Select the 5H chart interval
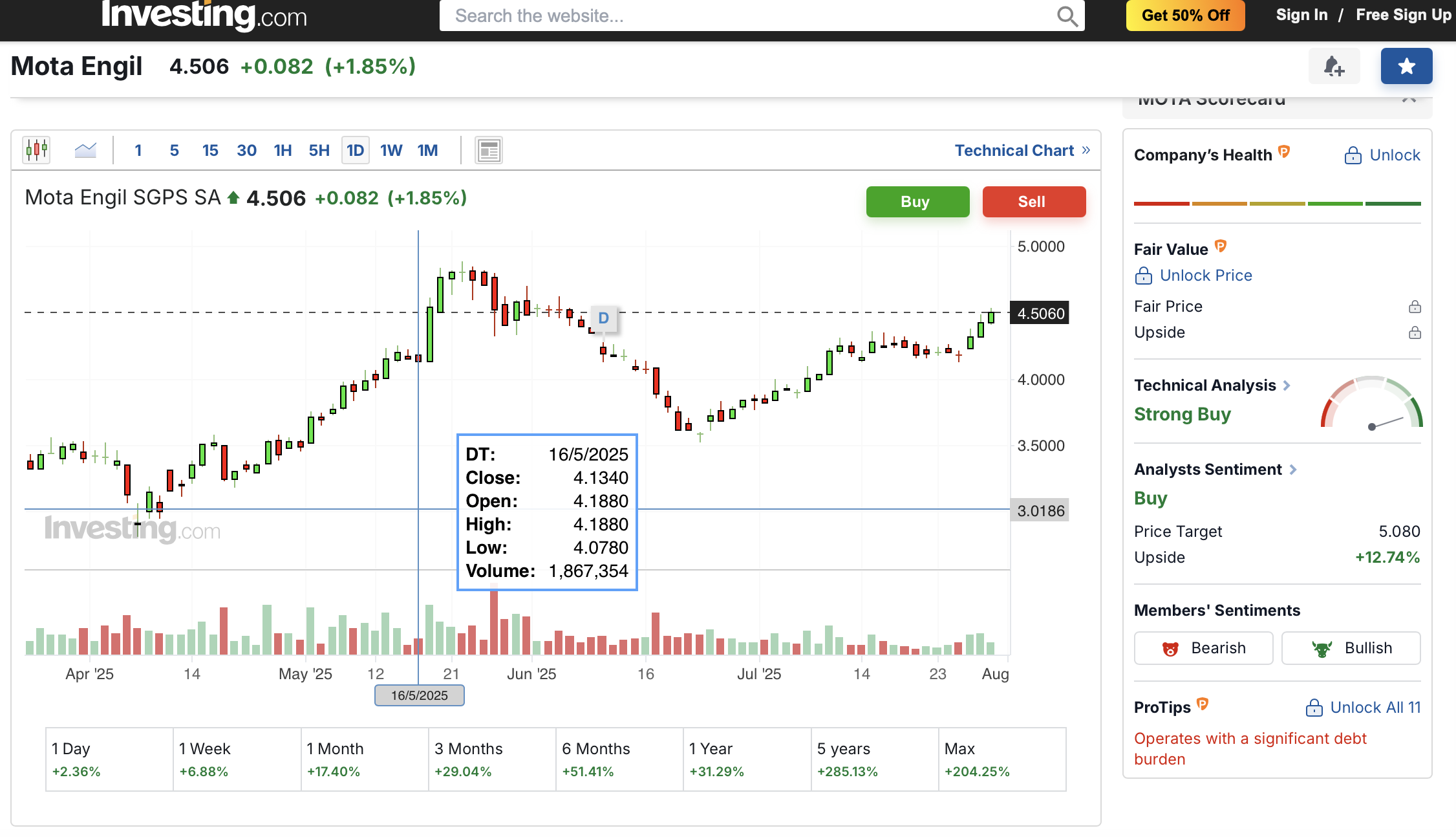The width and height of the screenshot is (1456, 837). pyautogui.click(x=319, y=151)
